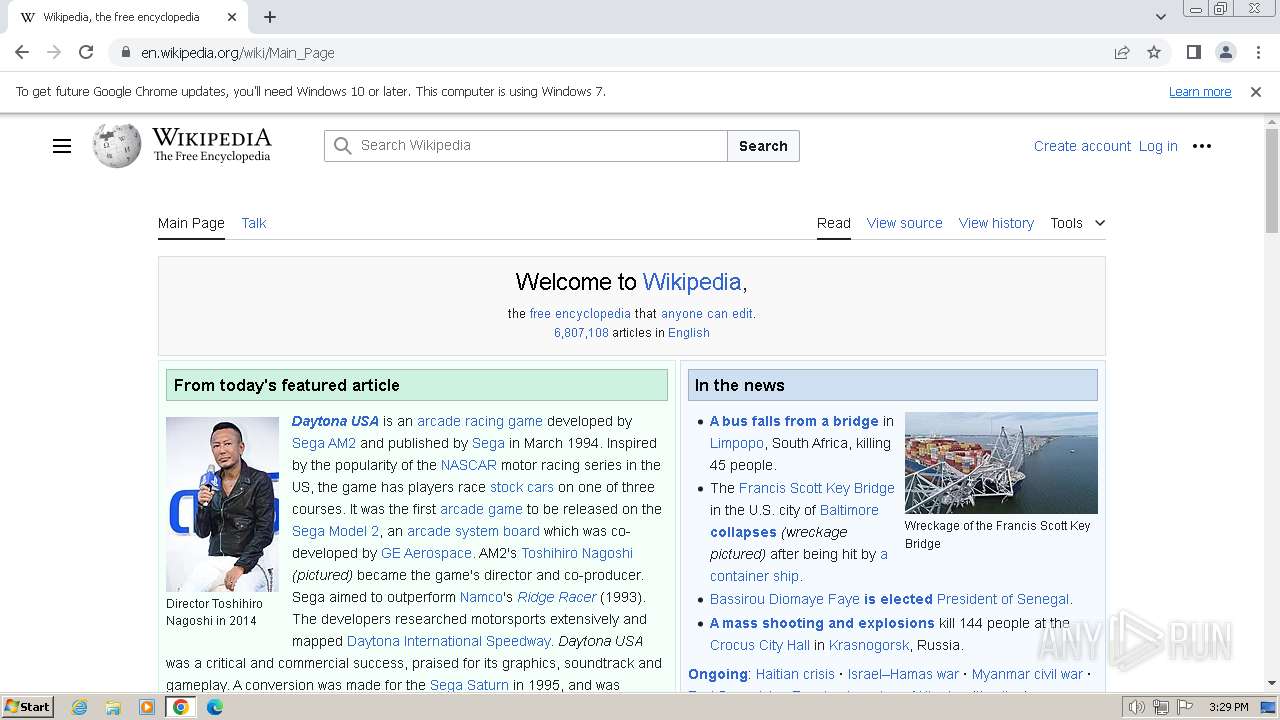
Task: Open Chrome three-dot menu
Action: 1258,52
